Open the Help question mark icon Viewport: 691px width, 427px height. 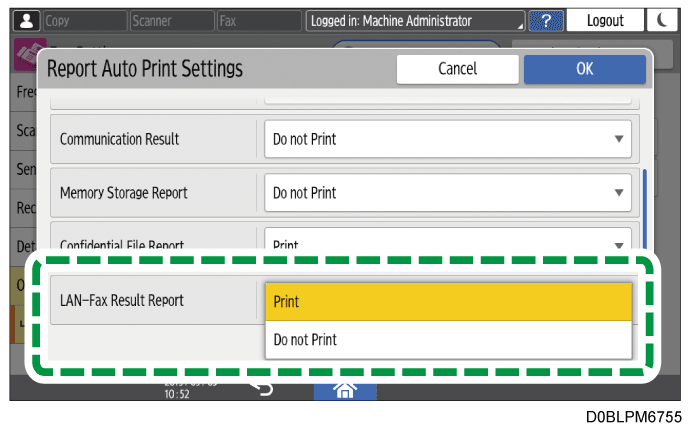point(546,20)
